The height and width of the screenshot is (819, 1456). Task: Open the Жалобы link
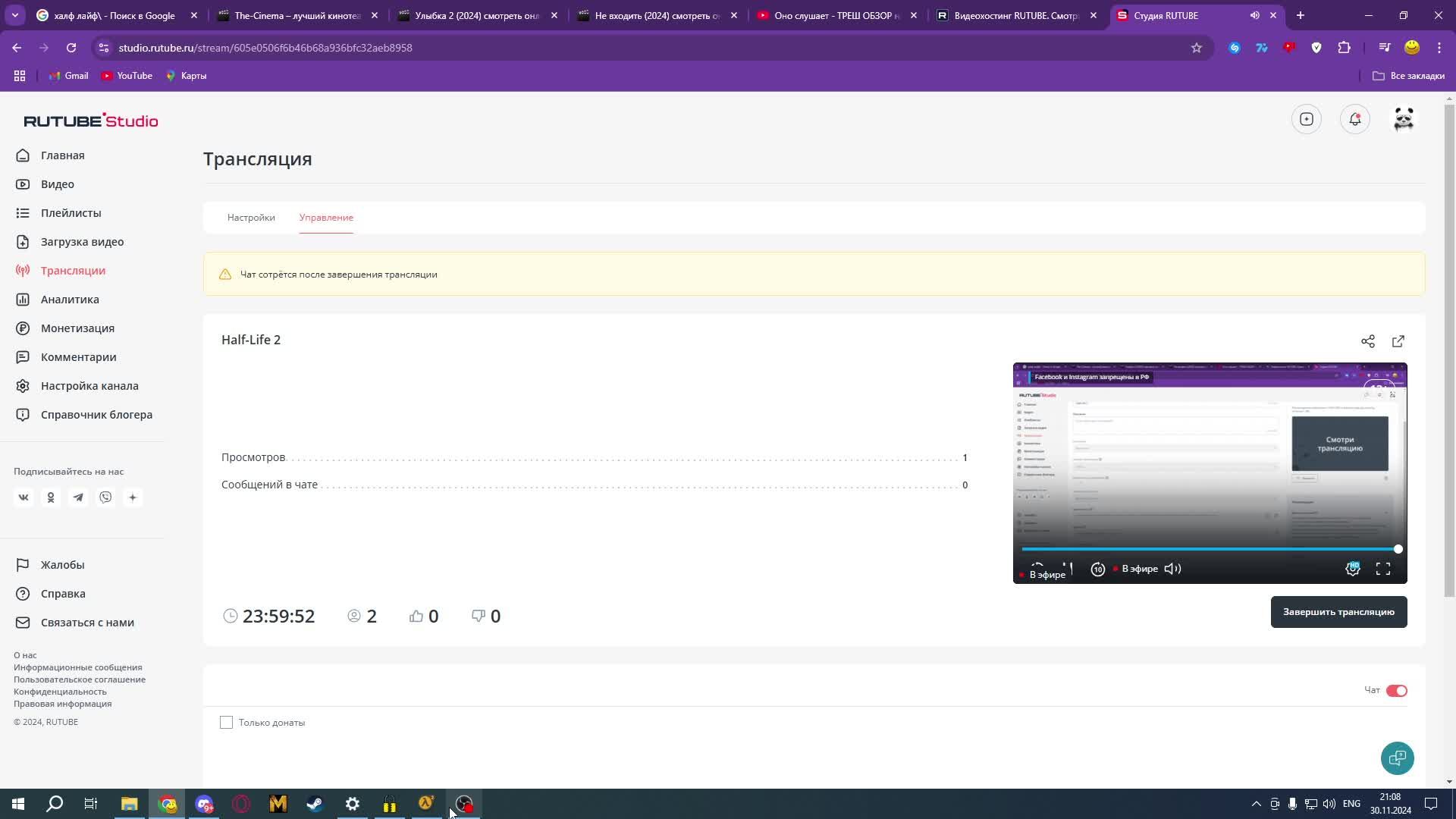point(62,565)
